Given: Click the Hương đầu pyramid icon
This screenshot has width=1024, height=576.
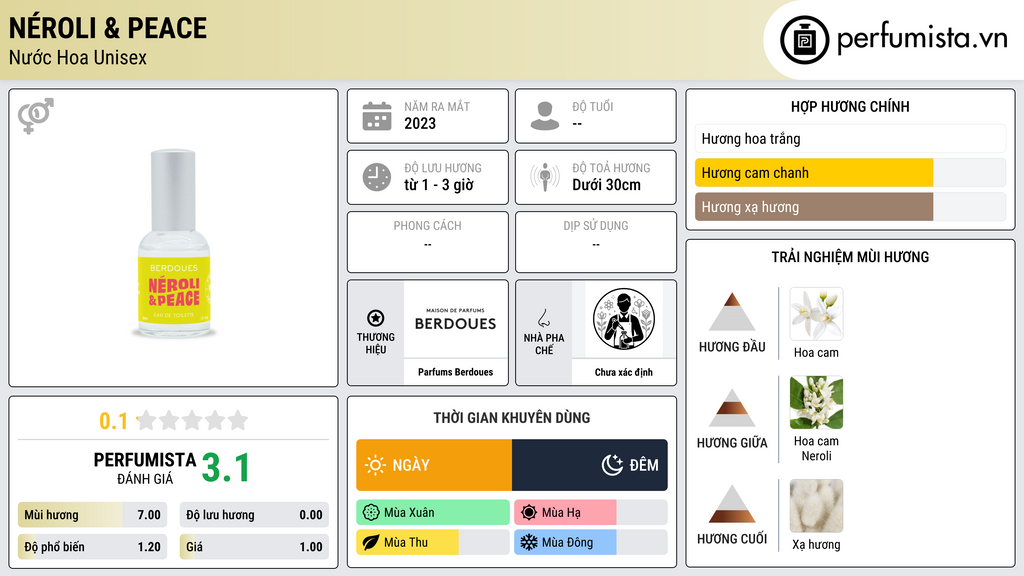Looking at the screenshot, I should [x=732, y=312].
